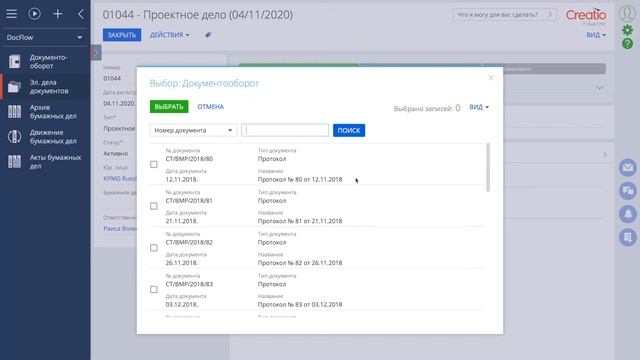This screenshot has height=360, width=640.
Task: Click the green ВЫБРАТЬ button
Action: [169, 107]
